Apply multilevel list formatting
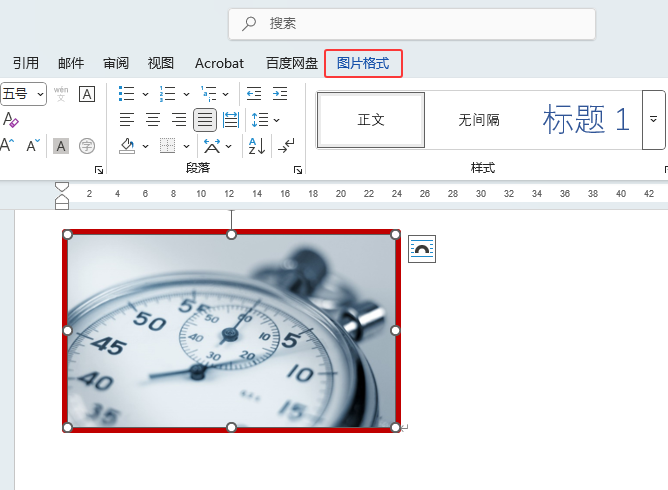Screen dimensions: 668x490 point(209,94)
